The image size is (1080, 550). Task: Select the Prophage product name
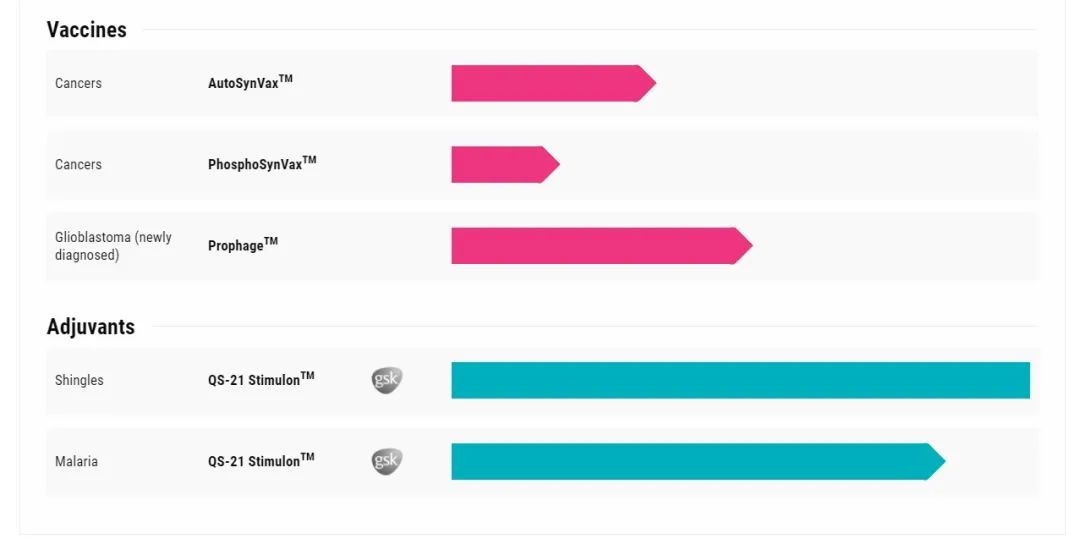click(243, 245)
